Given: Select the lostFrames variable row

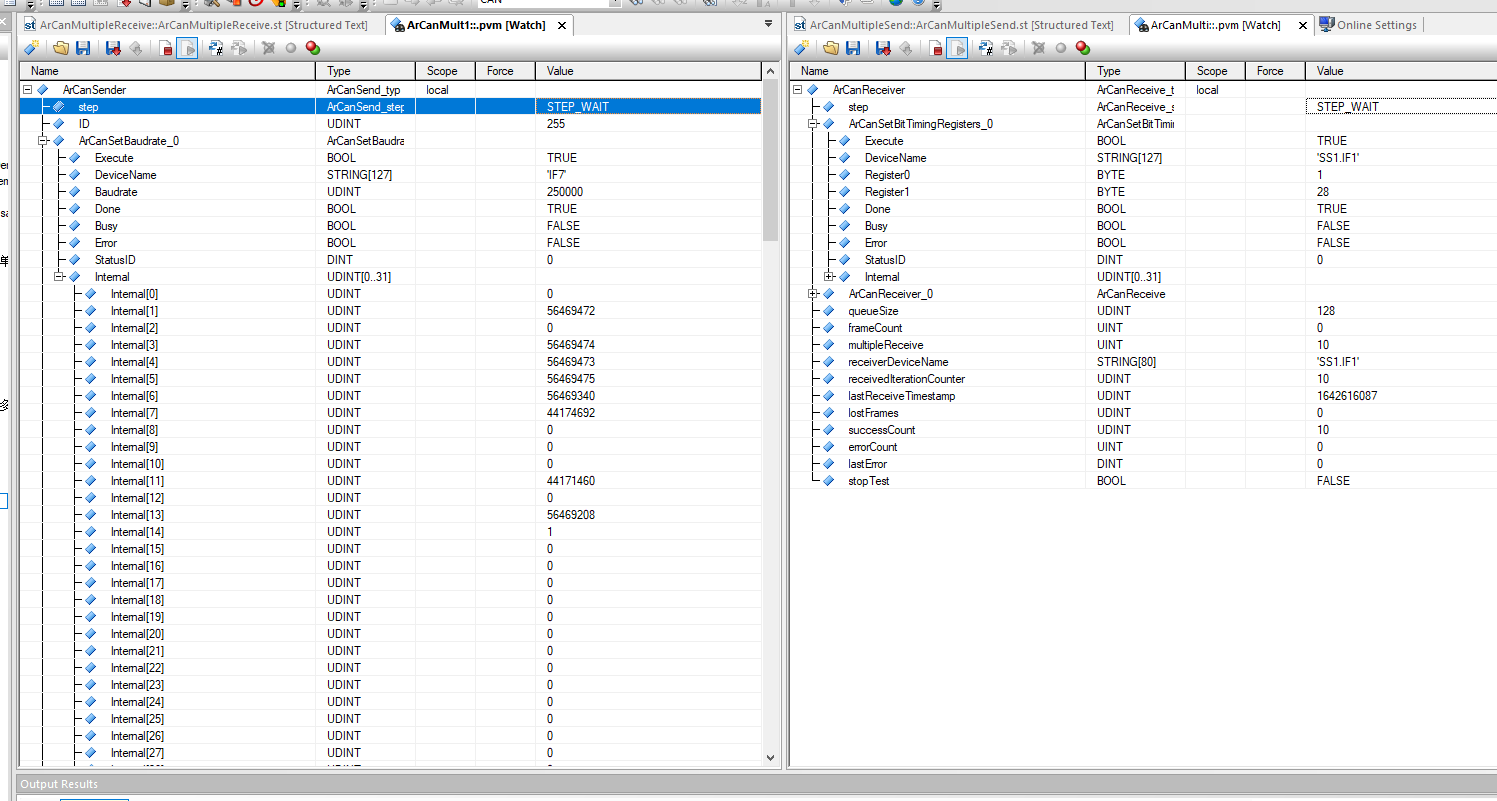Looking at the screenshot, I should [x=1143, y=413].
